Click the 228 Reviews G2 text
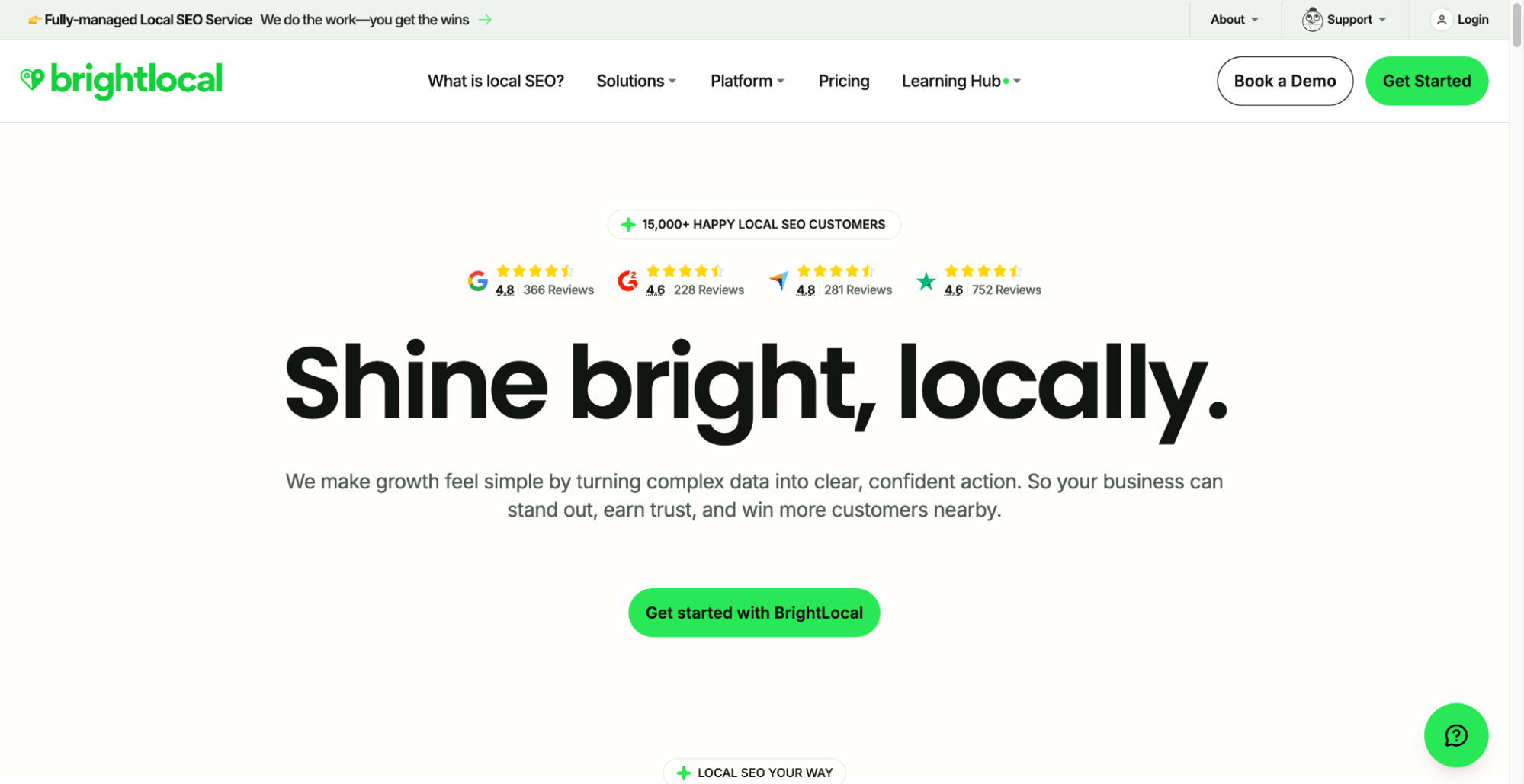This screenshot has width=1524, height=784. [x=709, y=290]
